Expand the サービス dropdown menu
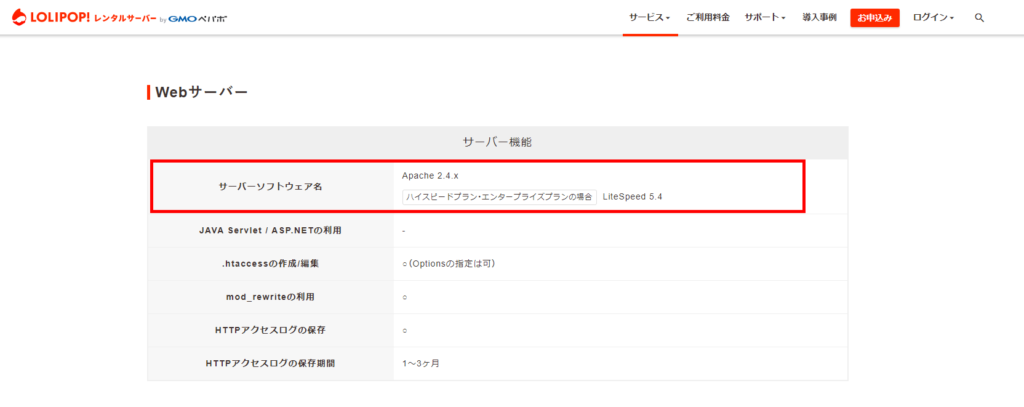Screen dimensions: 1024x407 (x=649, y=18)
